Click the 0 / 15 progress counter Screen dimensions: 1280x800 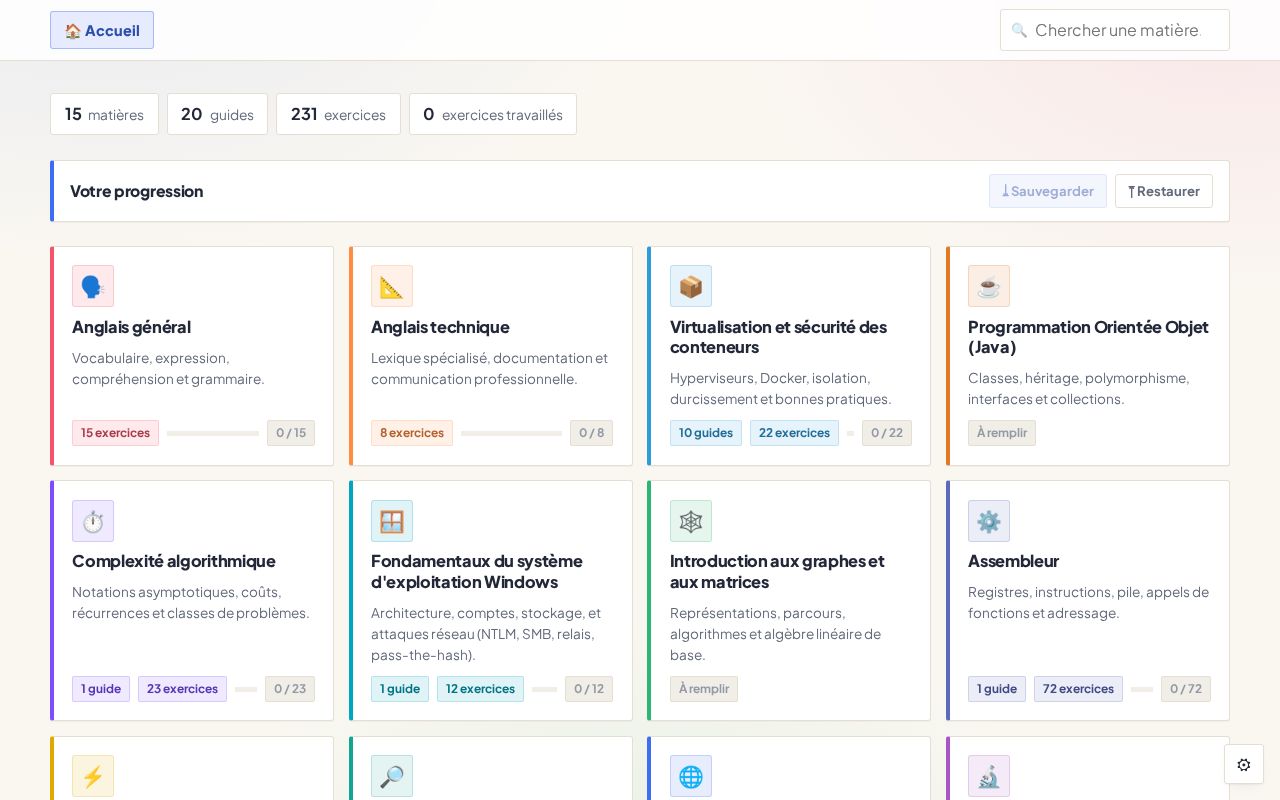click(x=291, y=433)
